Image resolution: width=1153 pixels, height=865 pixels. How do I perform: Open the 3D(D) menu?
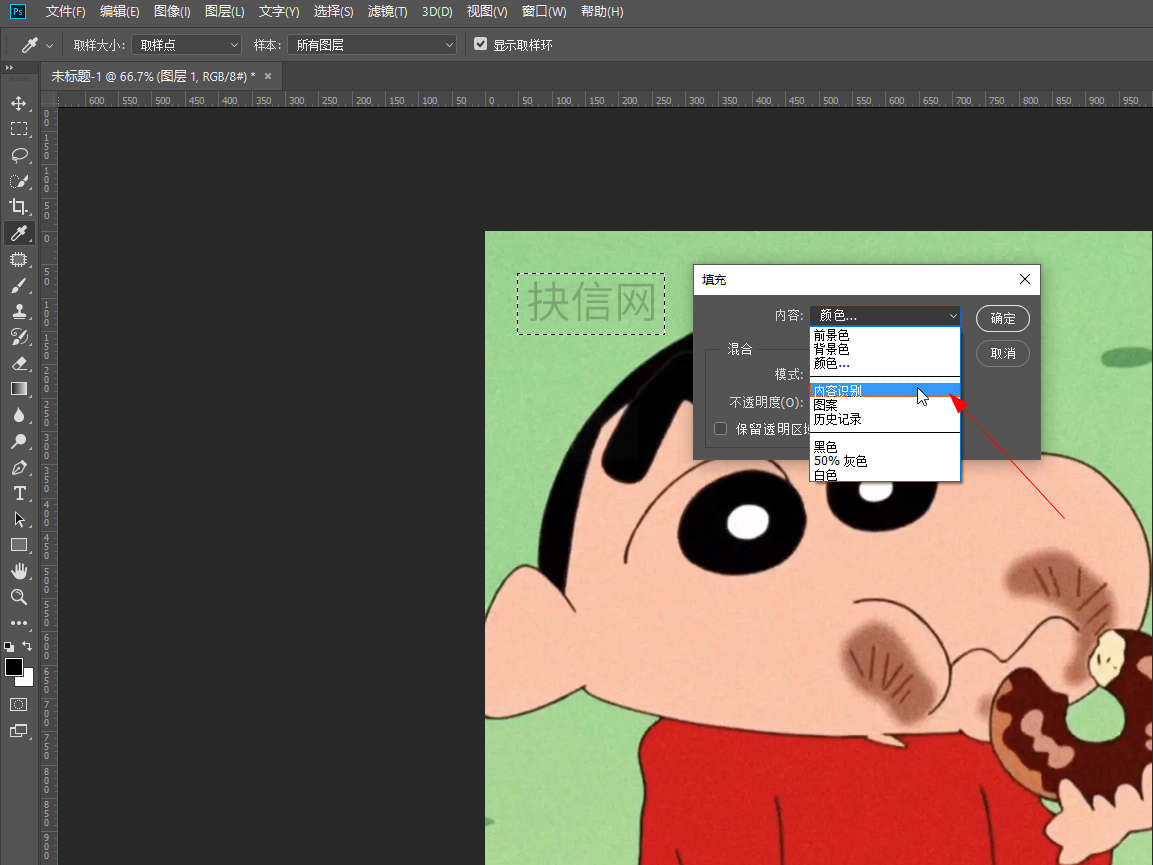[x=437, y=12]
